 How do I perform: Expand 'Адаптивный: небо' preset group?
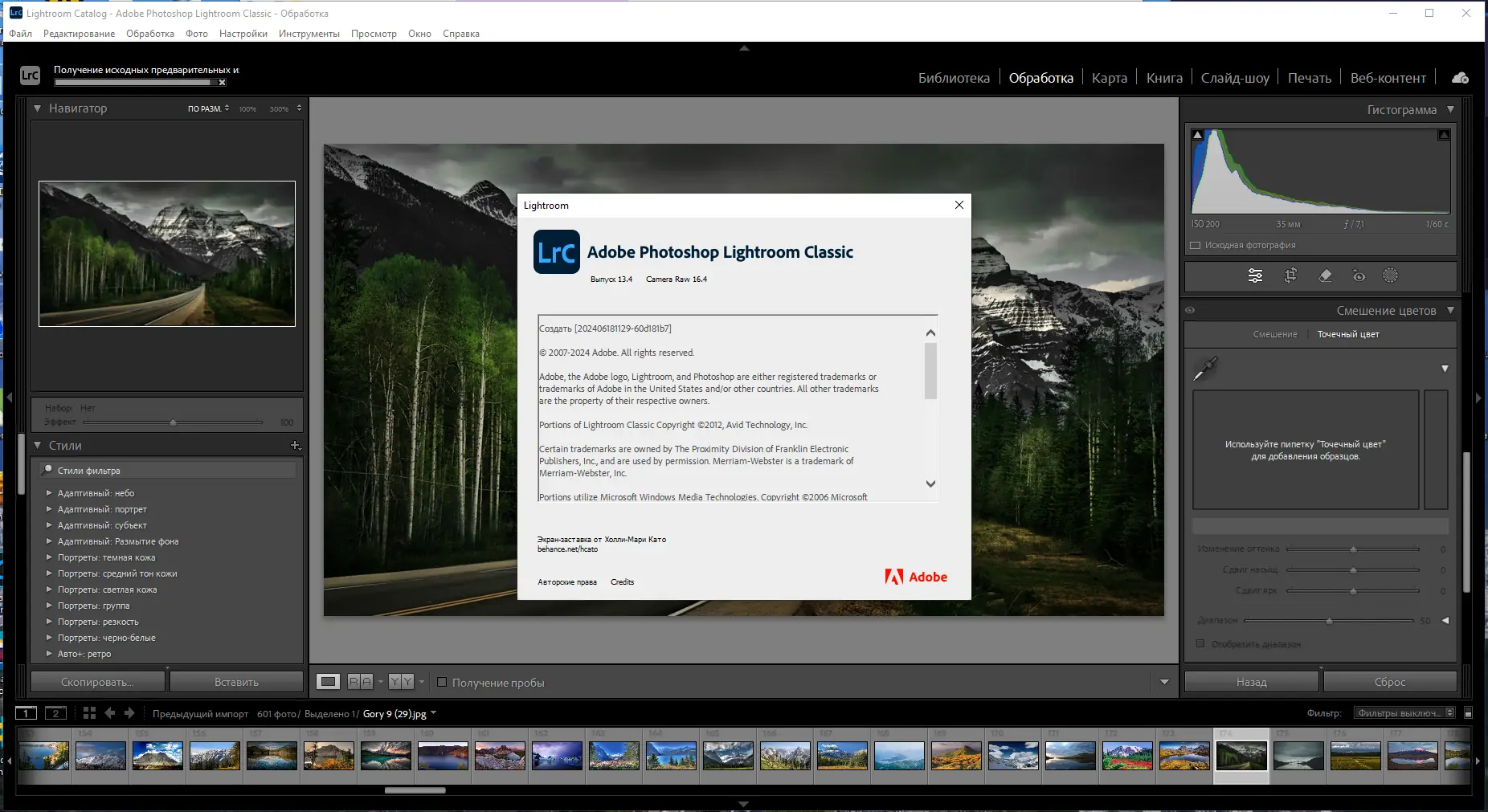click(49, 493)
